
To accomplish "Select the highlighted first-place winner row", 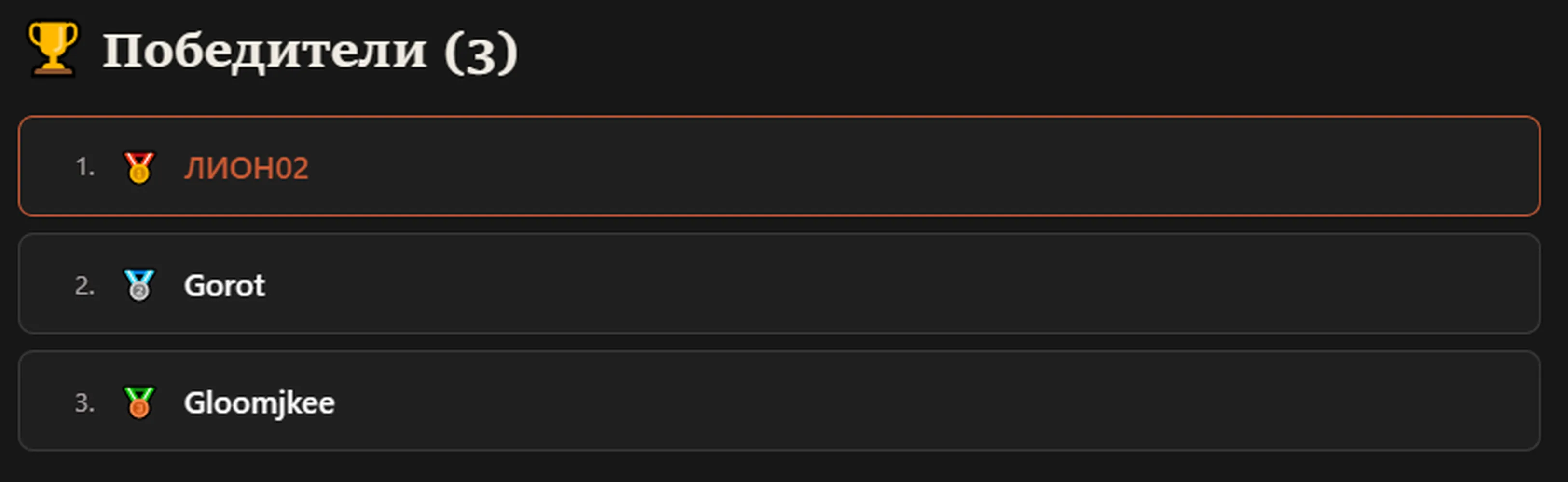I will tap(779, 166).
